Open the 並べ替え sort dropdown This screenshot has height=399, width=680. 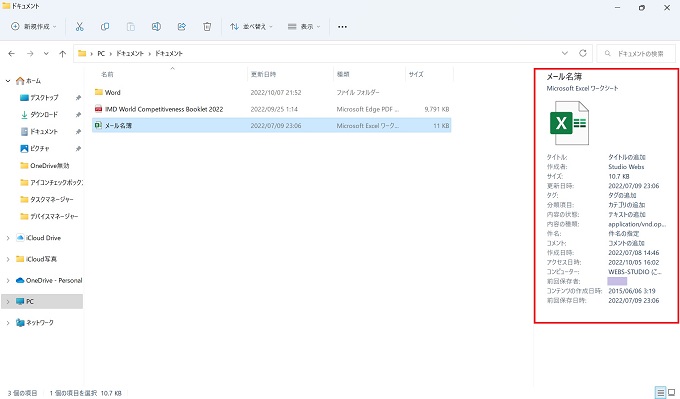coord(252,26)
